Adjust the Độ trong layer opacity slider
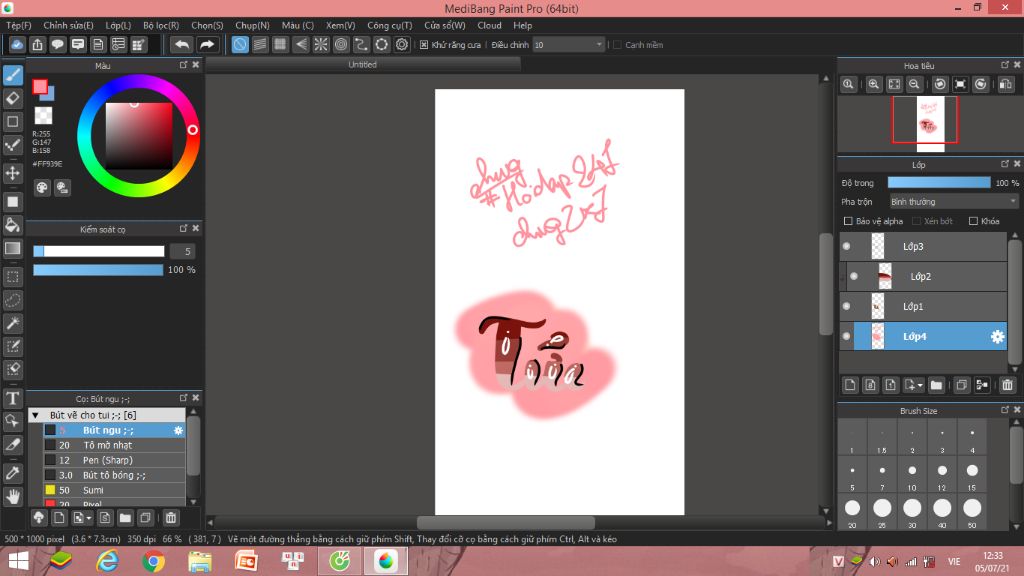 pyautogui.click(x=938, y=183)
